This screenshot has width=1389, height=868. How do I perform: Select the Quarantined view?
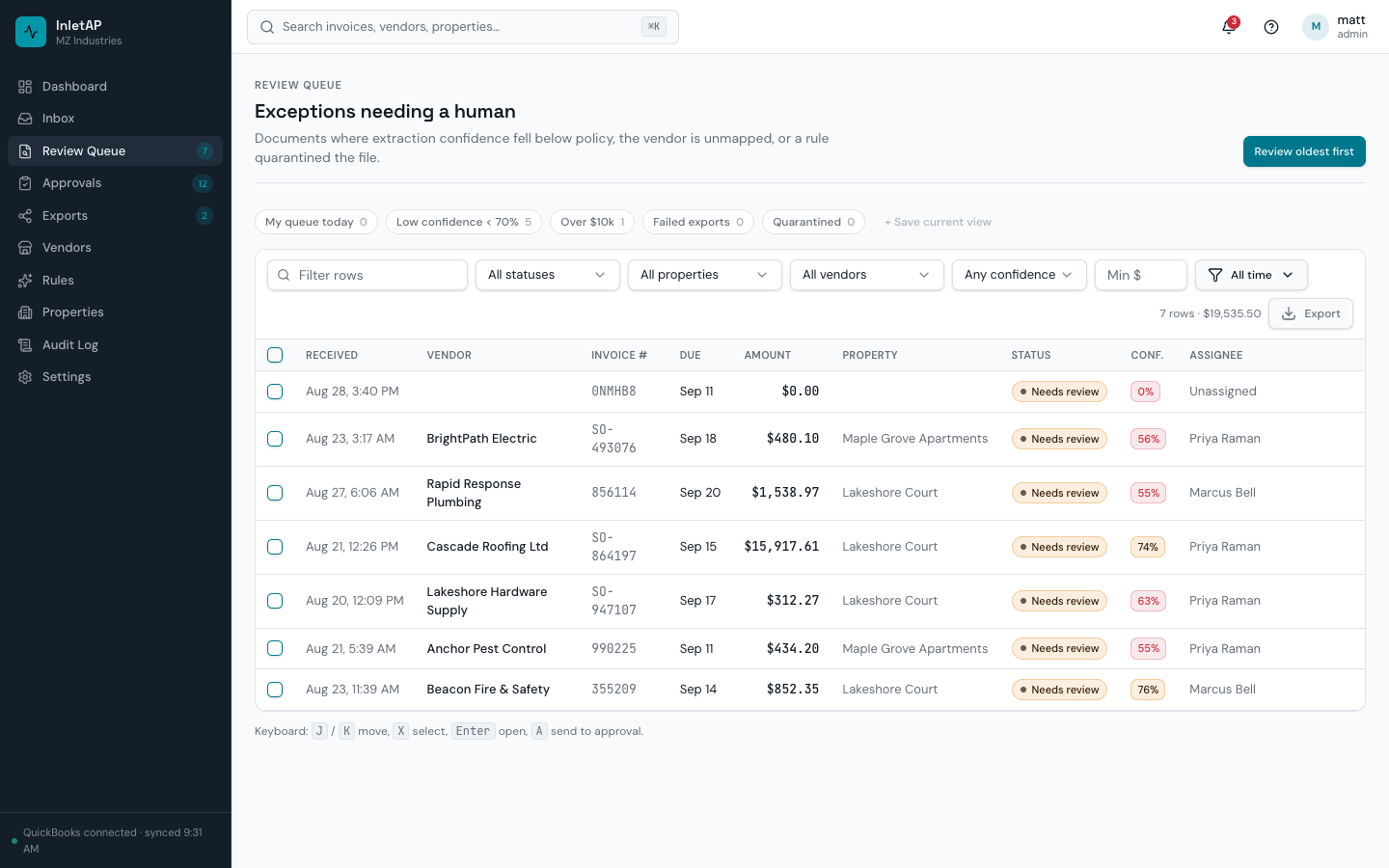[813, 222]
